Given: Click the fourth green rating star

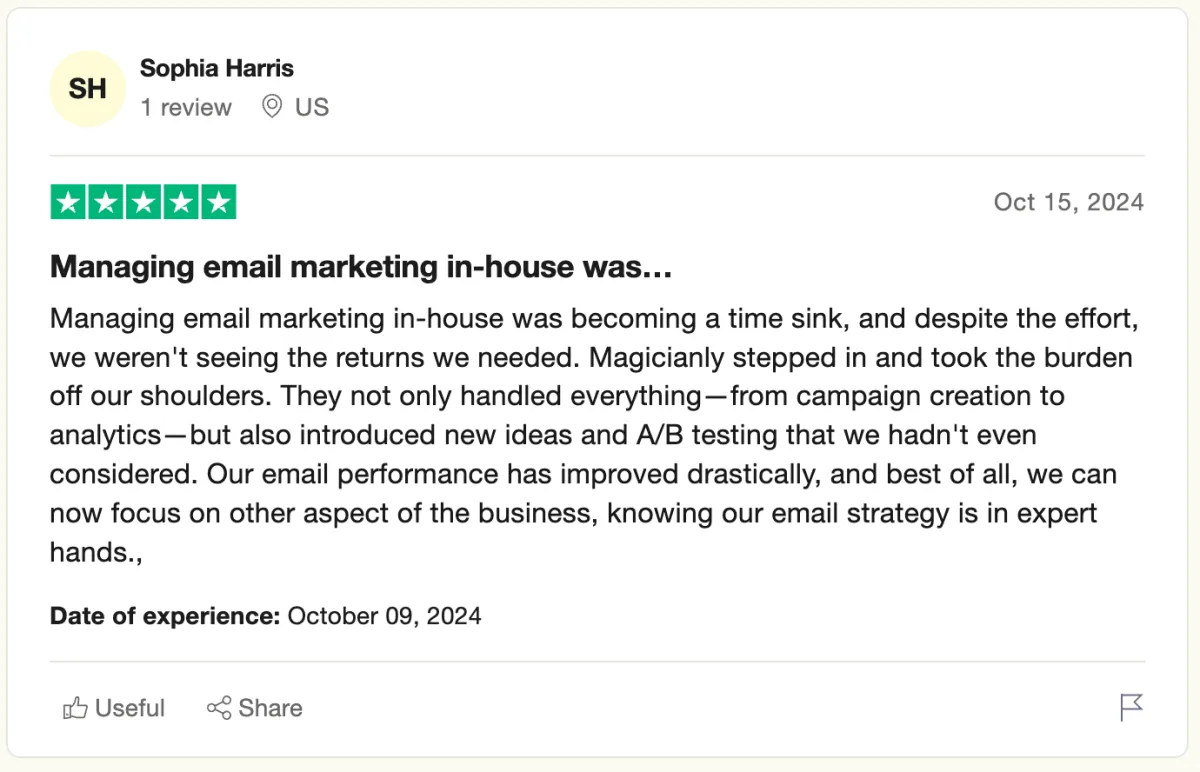Looking at the screenshot, I should [181, 202].
